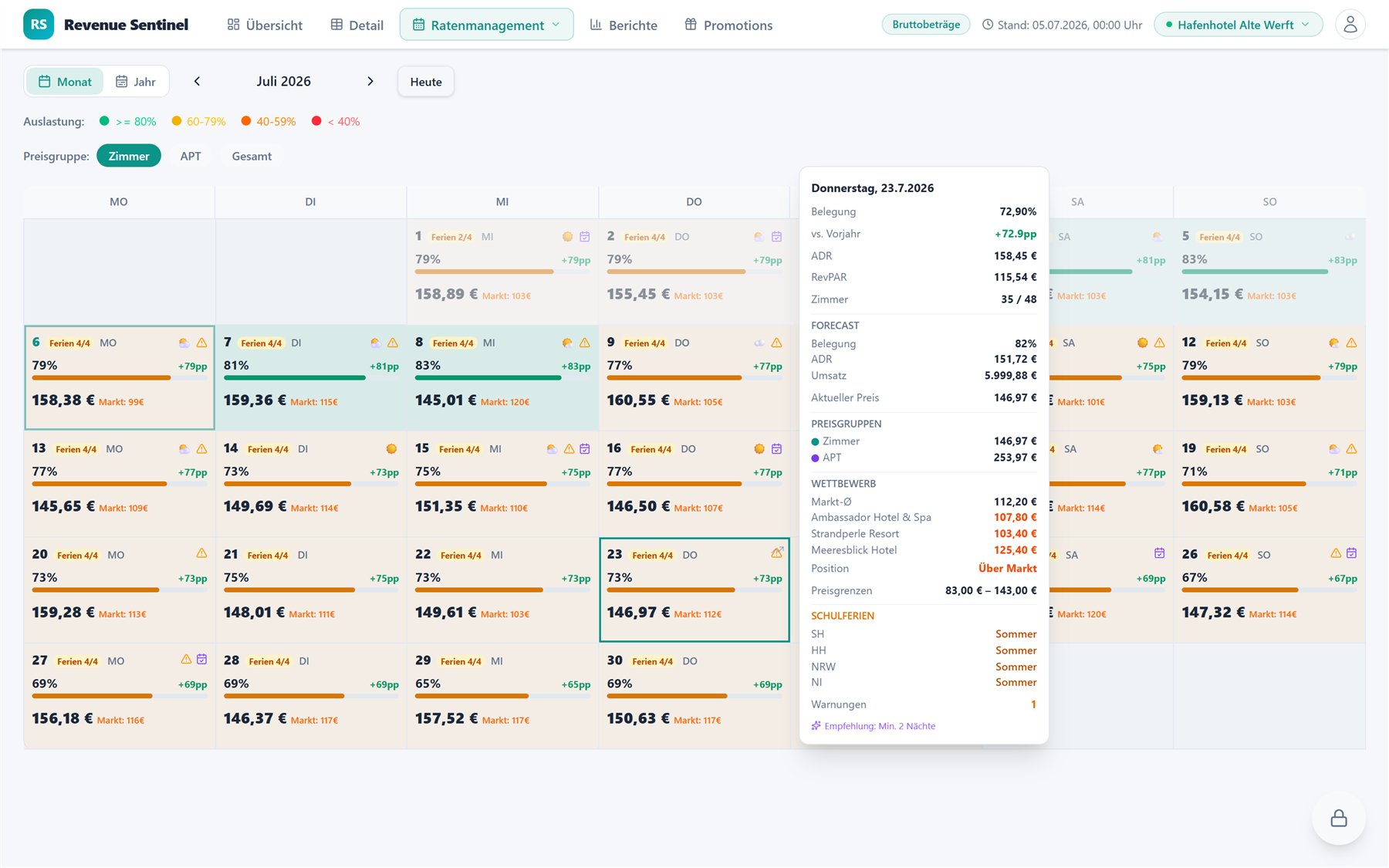Click Empfehlung: Min. 2 Nächte link
The image size is (1389, 868).
(x=874, y=726)
